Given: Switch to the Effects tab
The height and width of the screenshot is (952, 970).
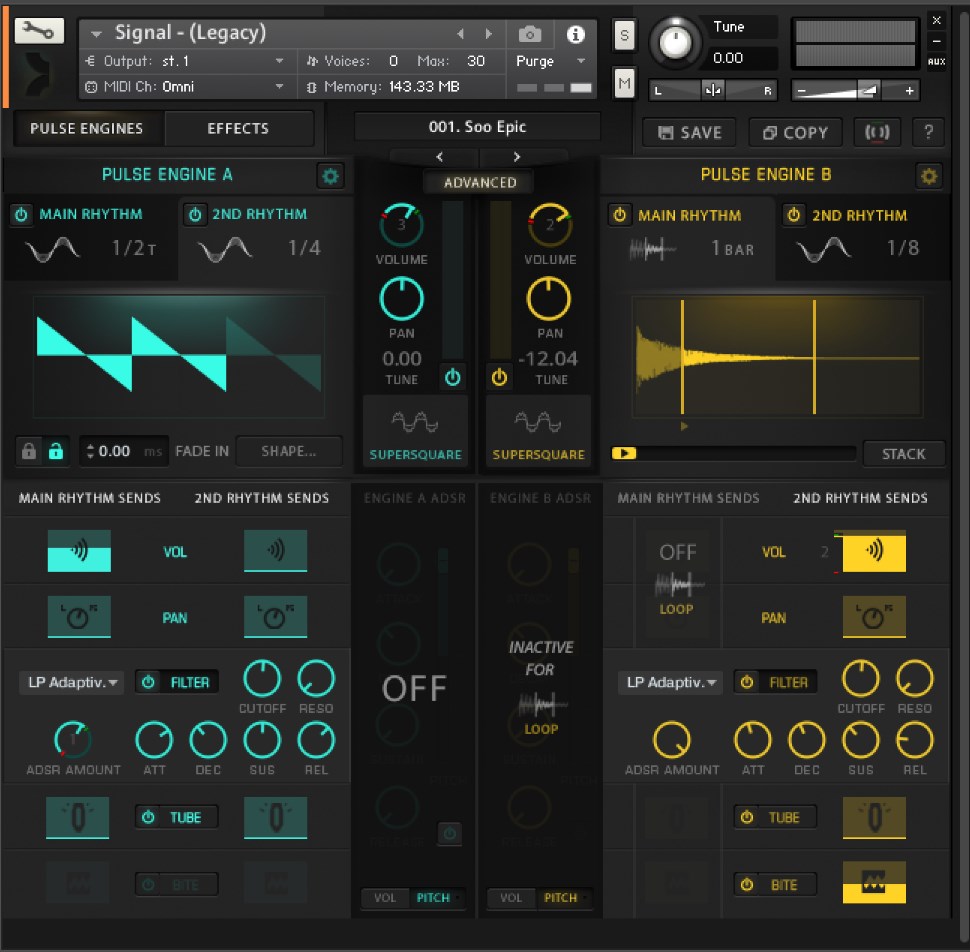Looking at the screenshot, I should click(238, 129).
